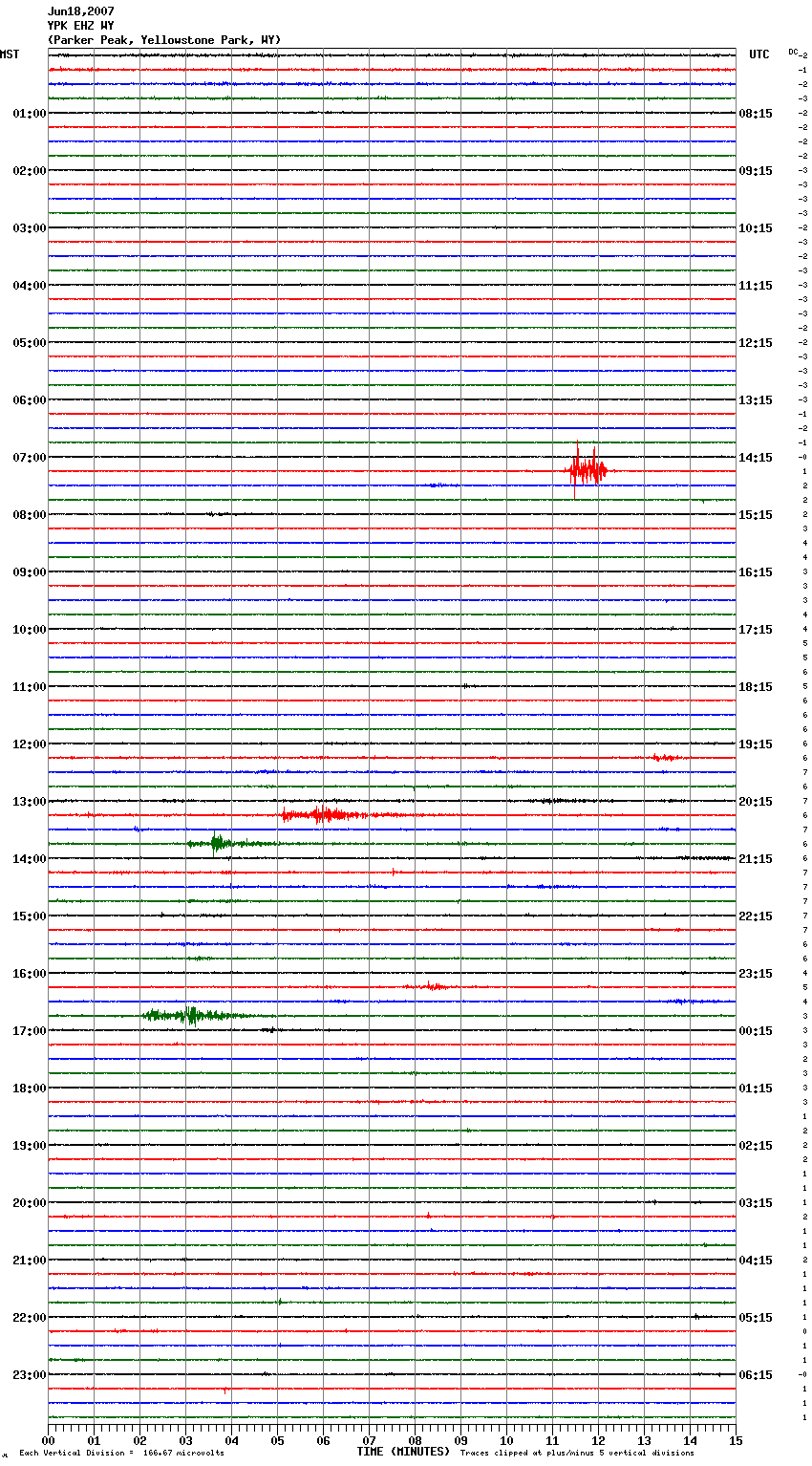812x1466 pixels.
Task: Click the 14:15 UTC time label
Action: (x=756, y=458)
